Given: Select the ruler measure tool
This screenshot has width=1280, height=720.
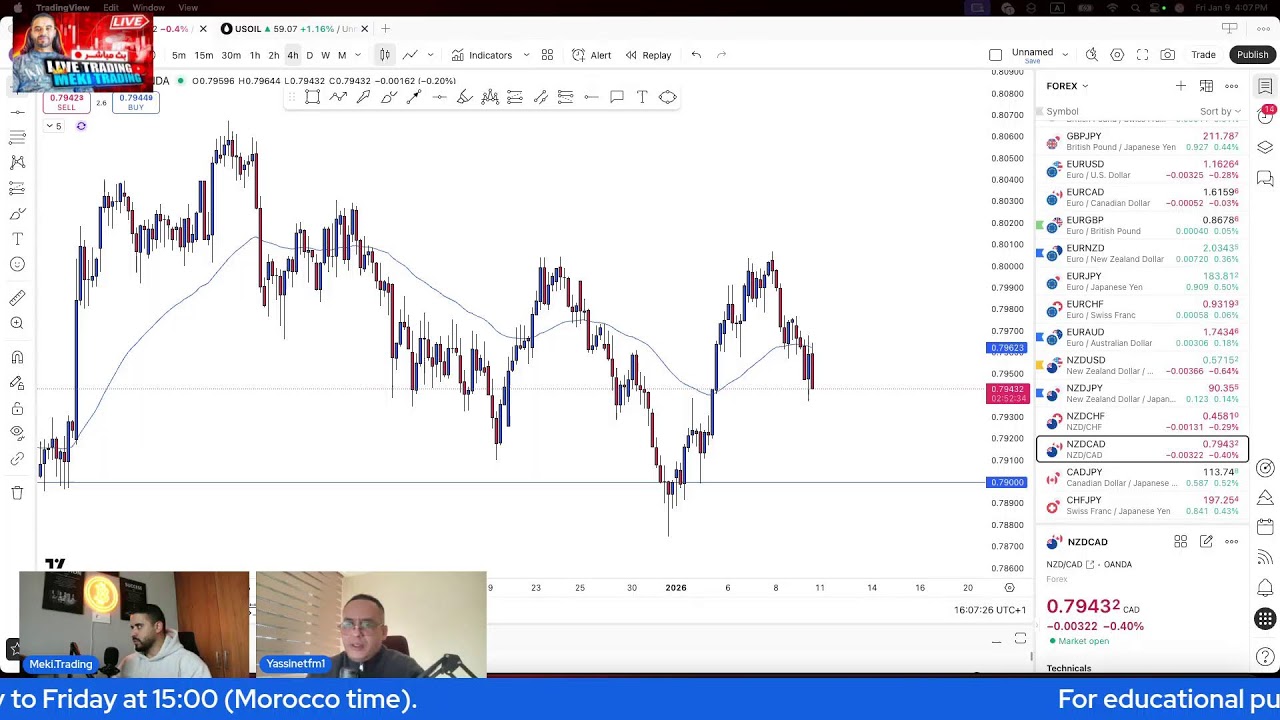Looking at the screenshot, I should click(17, 298).
